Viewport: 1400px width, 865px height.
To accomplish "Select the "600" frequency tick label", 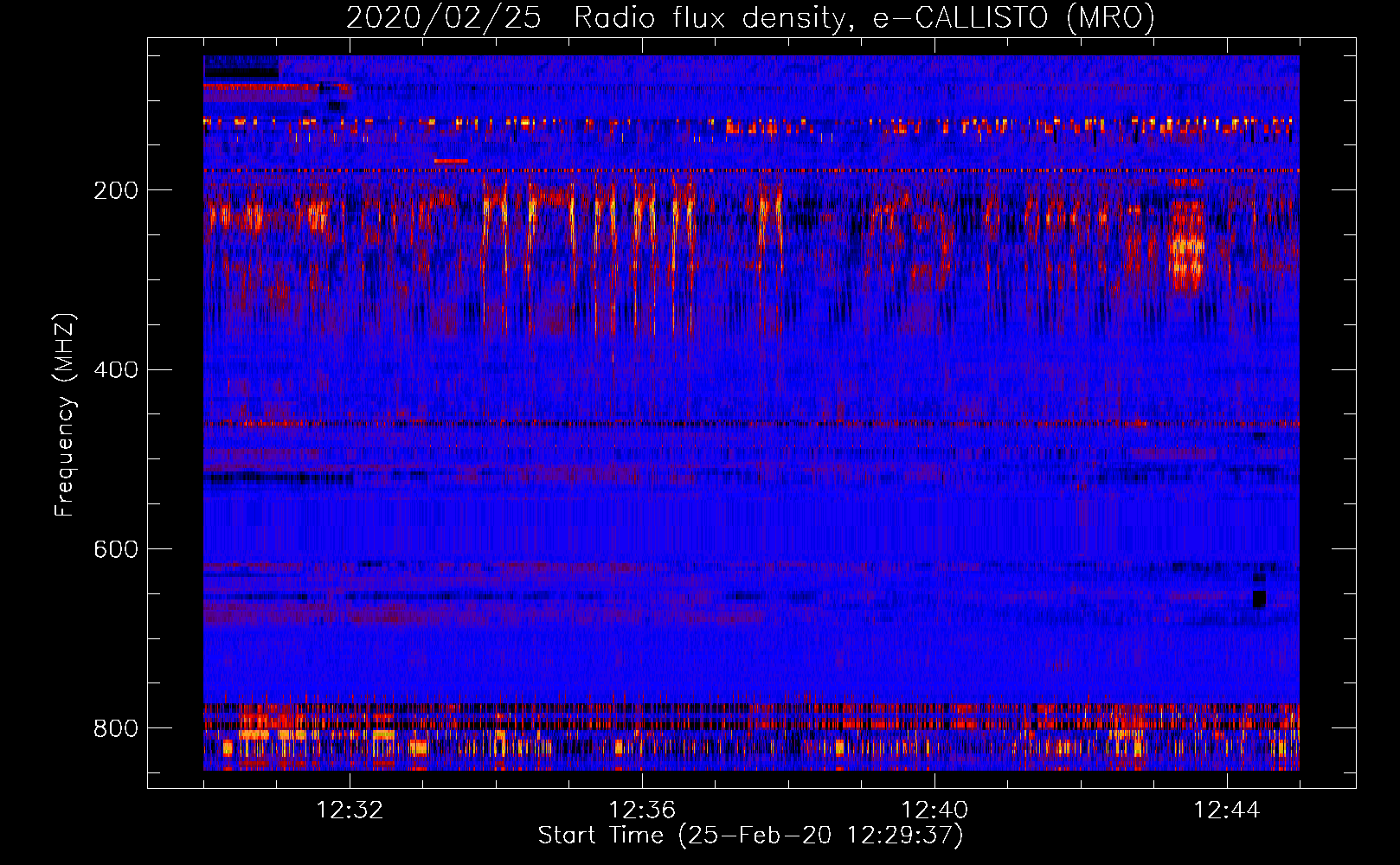I will (x=116, y=549).
